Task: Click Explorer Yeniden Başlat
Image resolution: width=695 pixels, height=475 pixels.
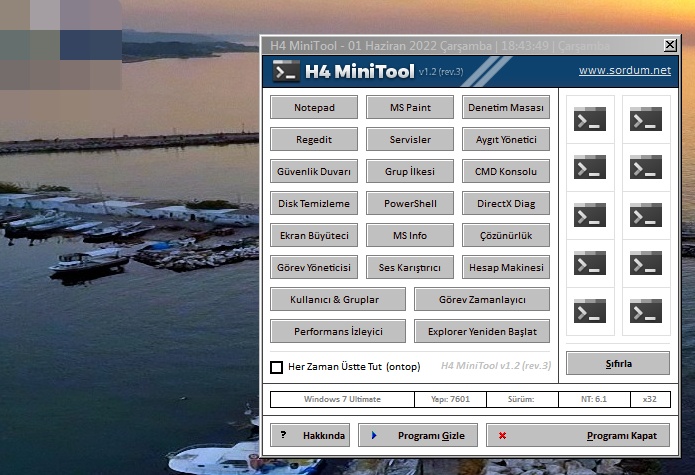Action: tap(482, 331)
